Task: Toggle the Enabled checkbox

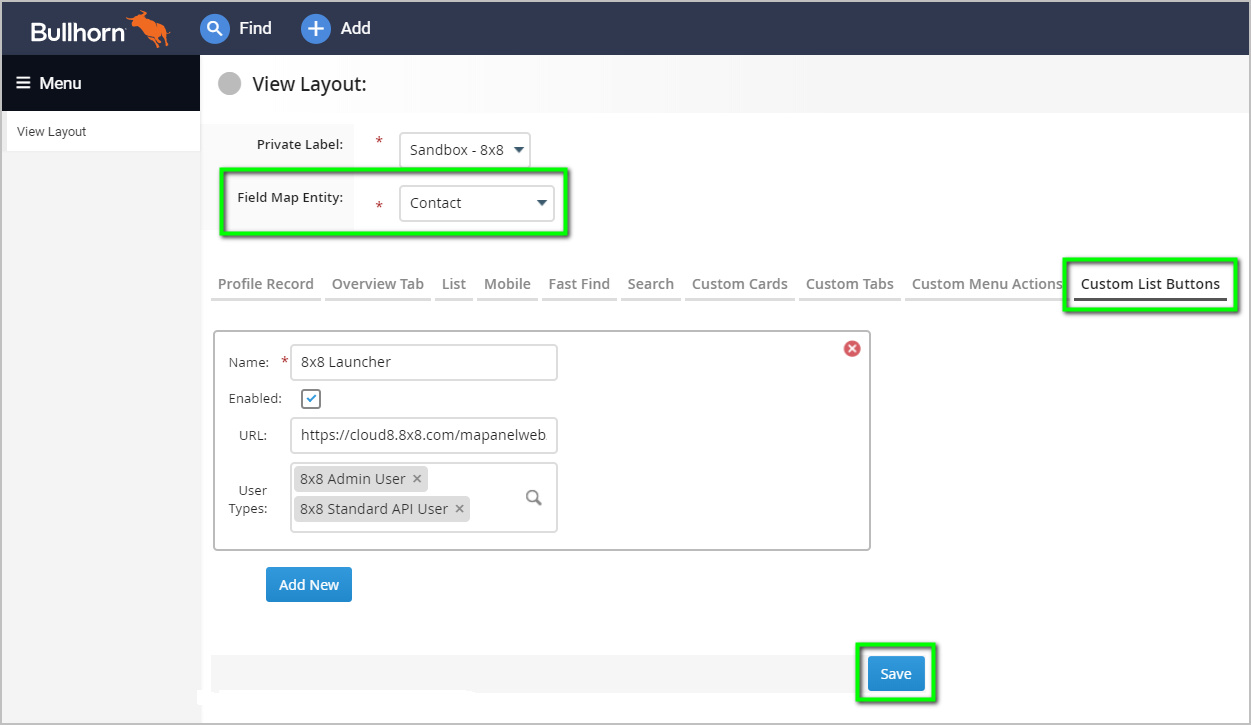Action: pyautogui.click(x=312, y=399)
